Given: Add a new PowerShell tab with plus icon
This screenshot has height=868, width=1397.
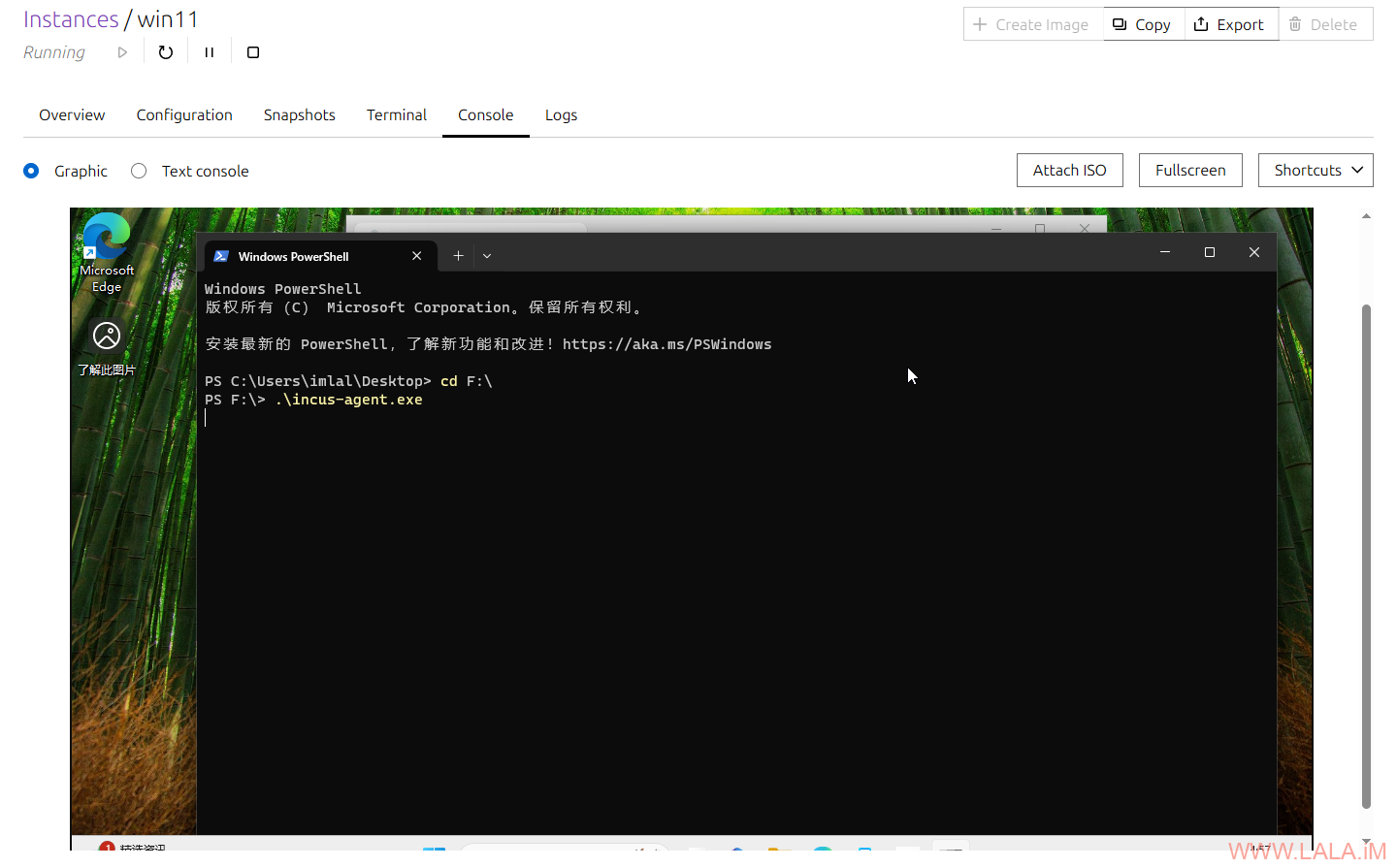Looking at the screenshot, I should (x=458, y=256).
